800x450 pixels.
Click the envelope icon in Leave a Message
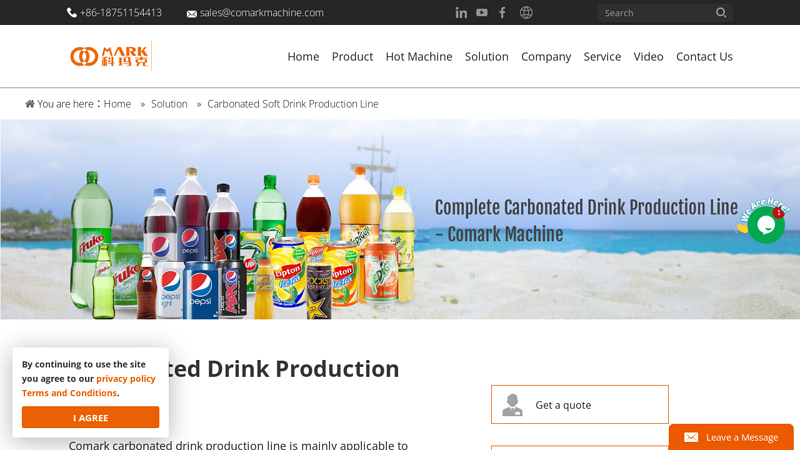pos(691,437)
